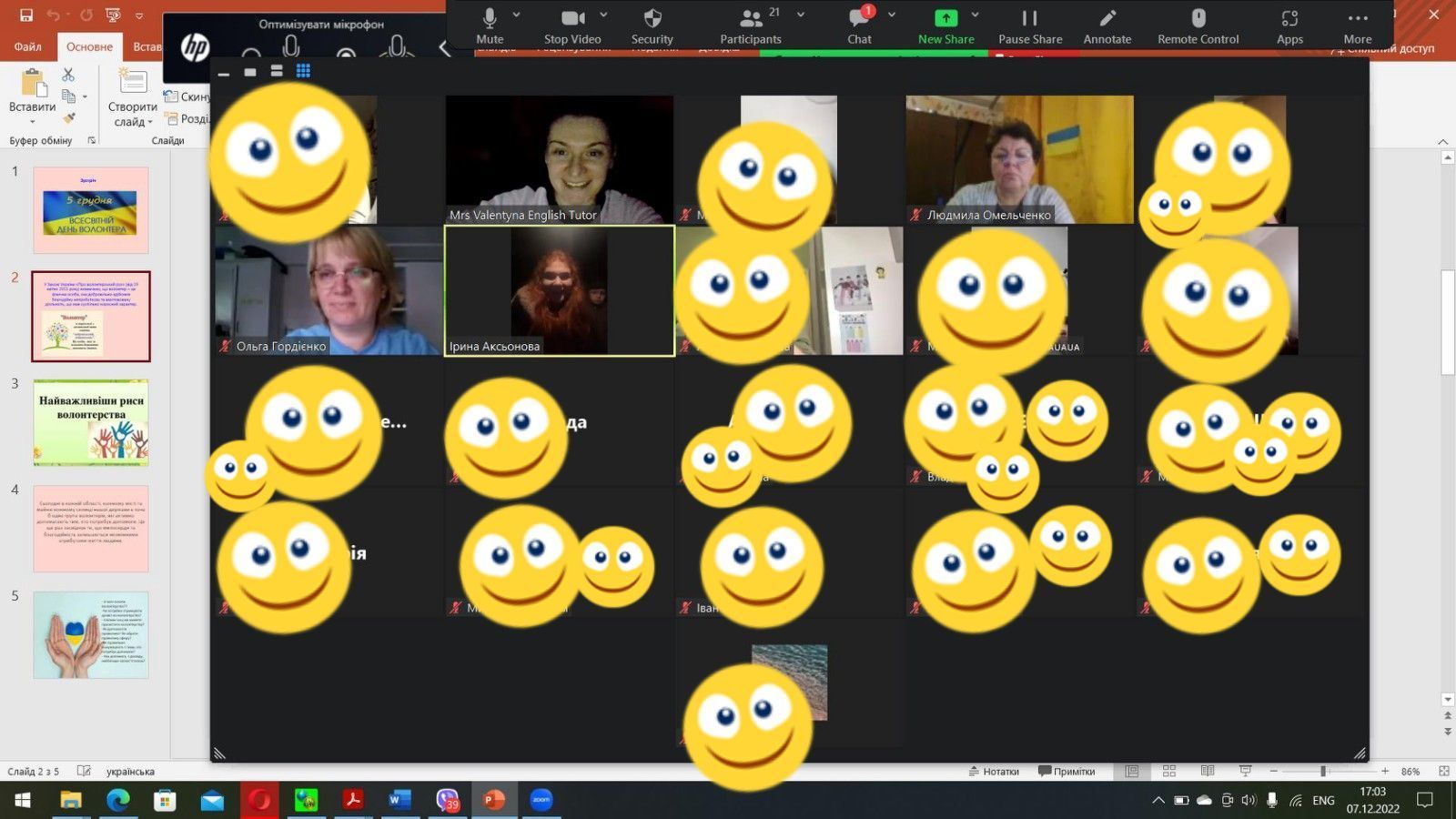Screen dimensions: 1456x819
Task: Click Створити слайд button
Action: pyautogui.click(x=132, y=97)
